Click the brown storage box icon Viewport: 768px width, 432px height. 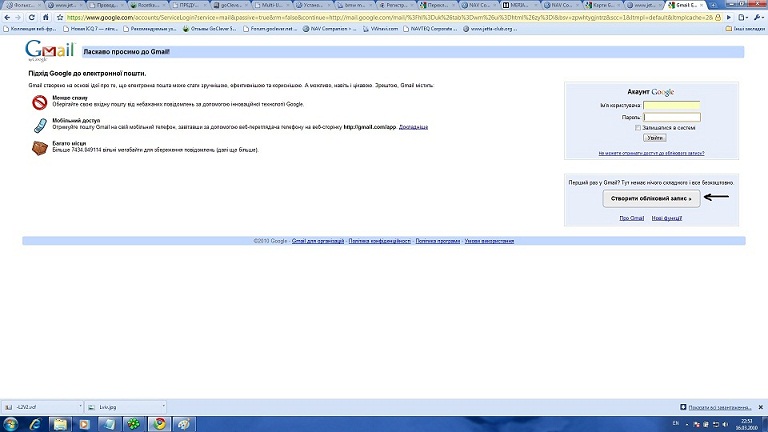click(40, 148)
